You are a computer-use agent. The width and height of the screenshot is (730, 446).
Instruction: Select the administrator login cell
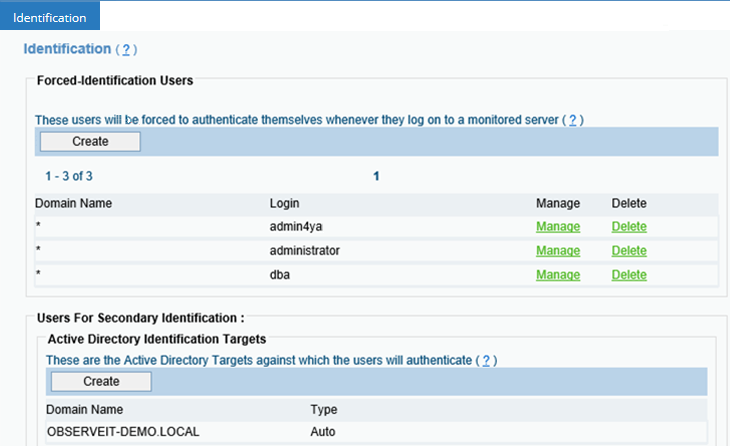pos(304,251)
